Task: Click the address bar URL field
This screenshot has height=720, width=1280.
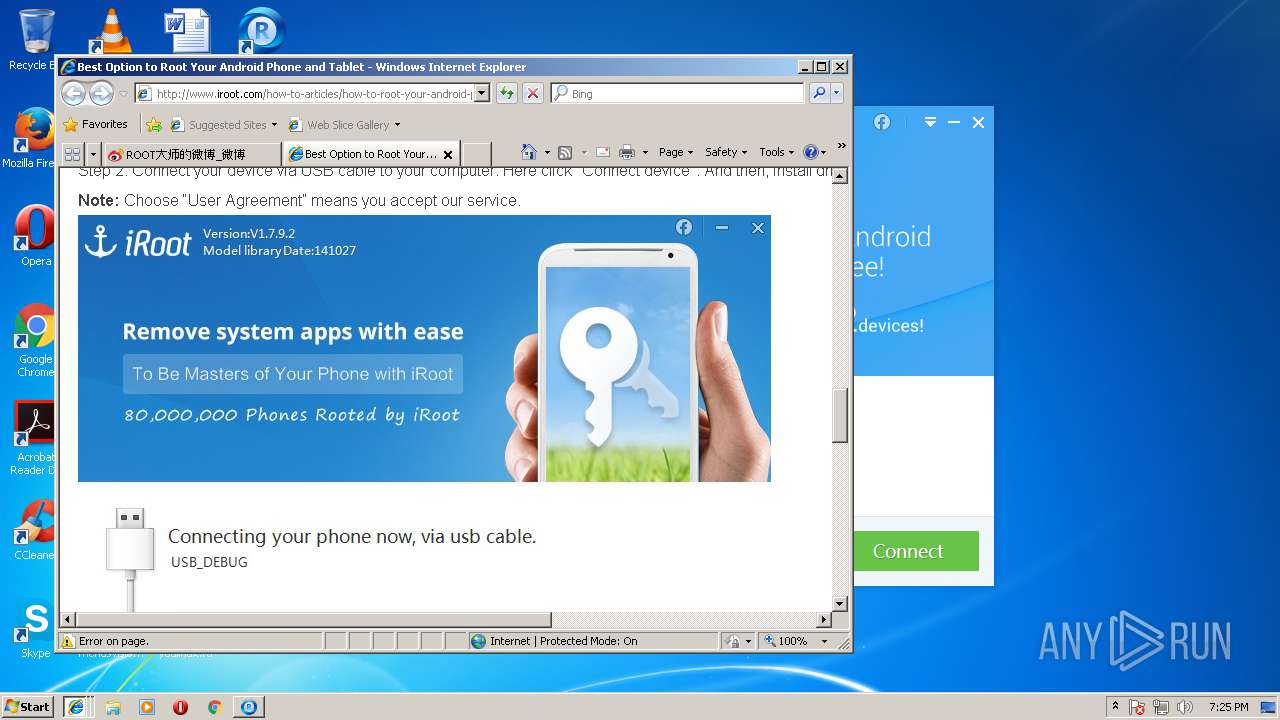Action: click(312, 93)
